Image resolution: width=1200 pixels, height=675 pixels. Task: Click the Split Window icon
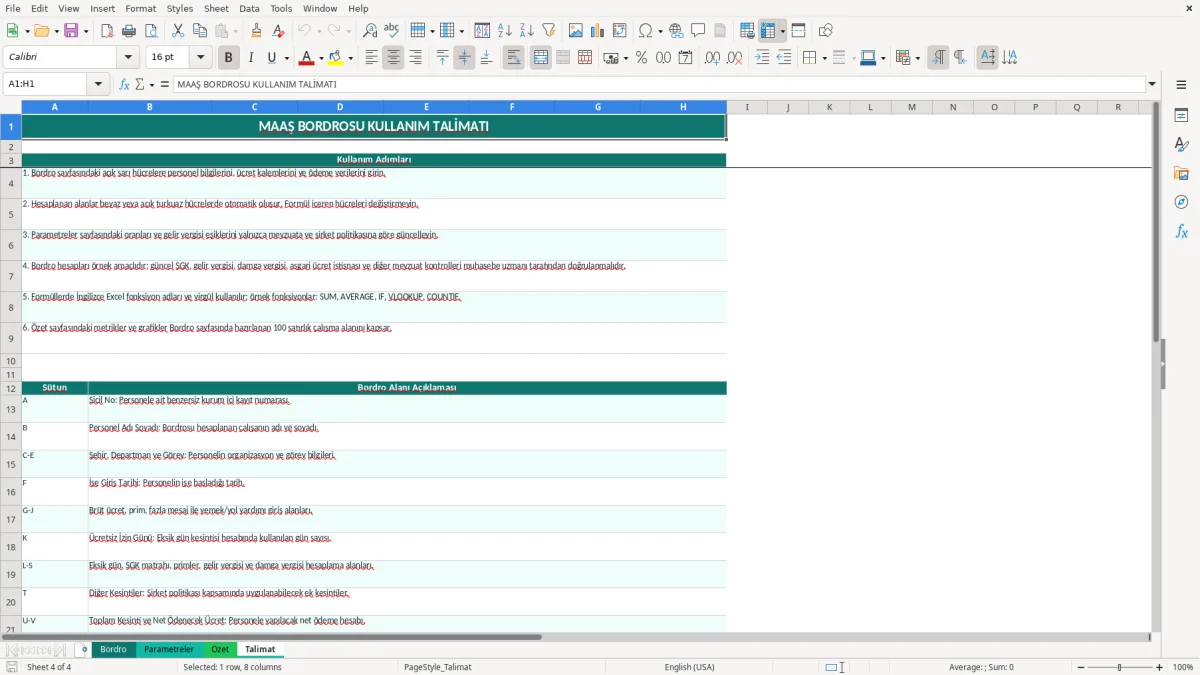798,31
